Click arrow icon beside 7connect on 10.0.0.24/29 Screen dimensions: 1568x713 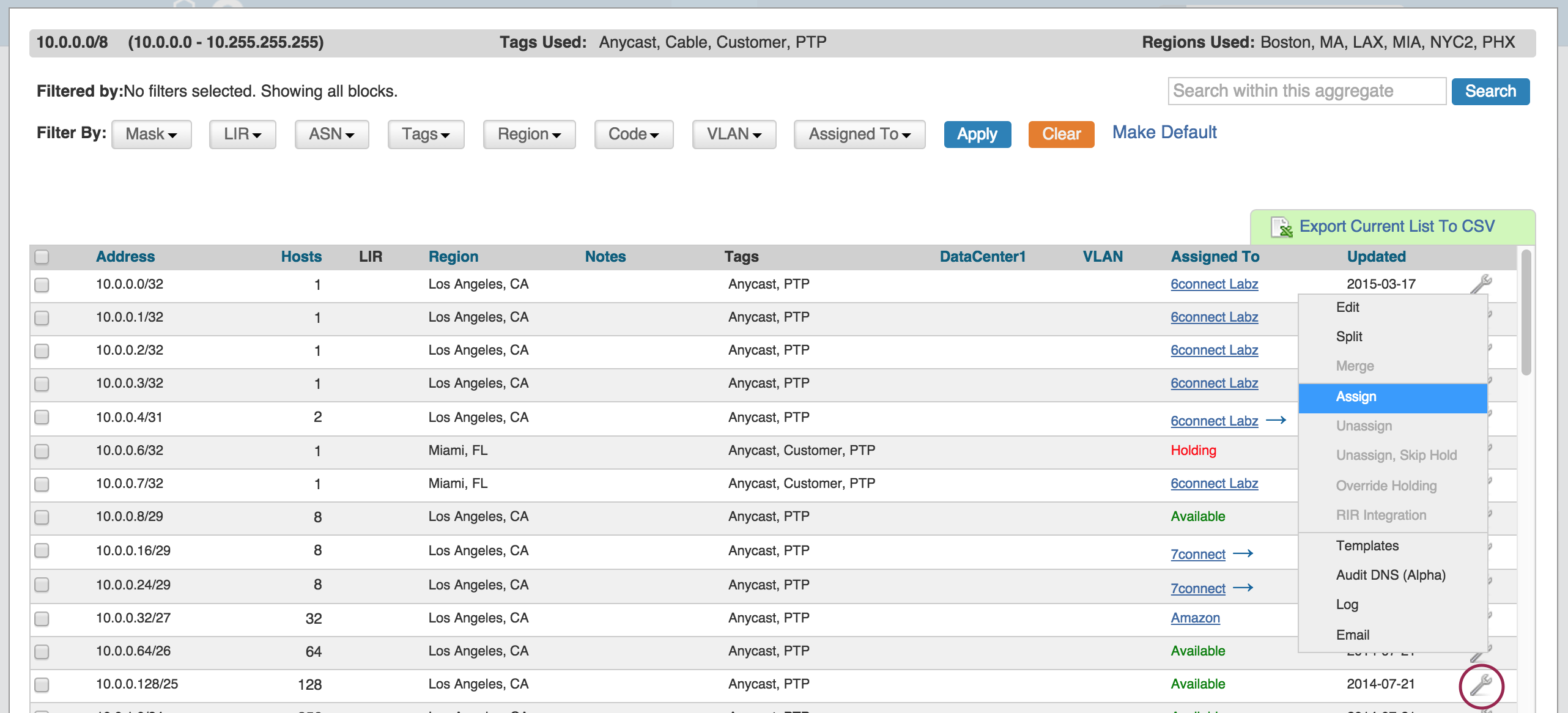1243,588
